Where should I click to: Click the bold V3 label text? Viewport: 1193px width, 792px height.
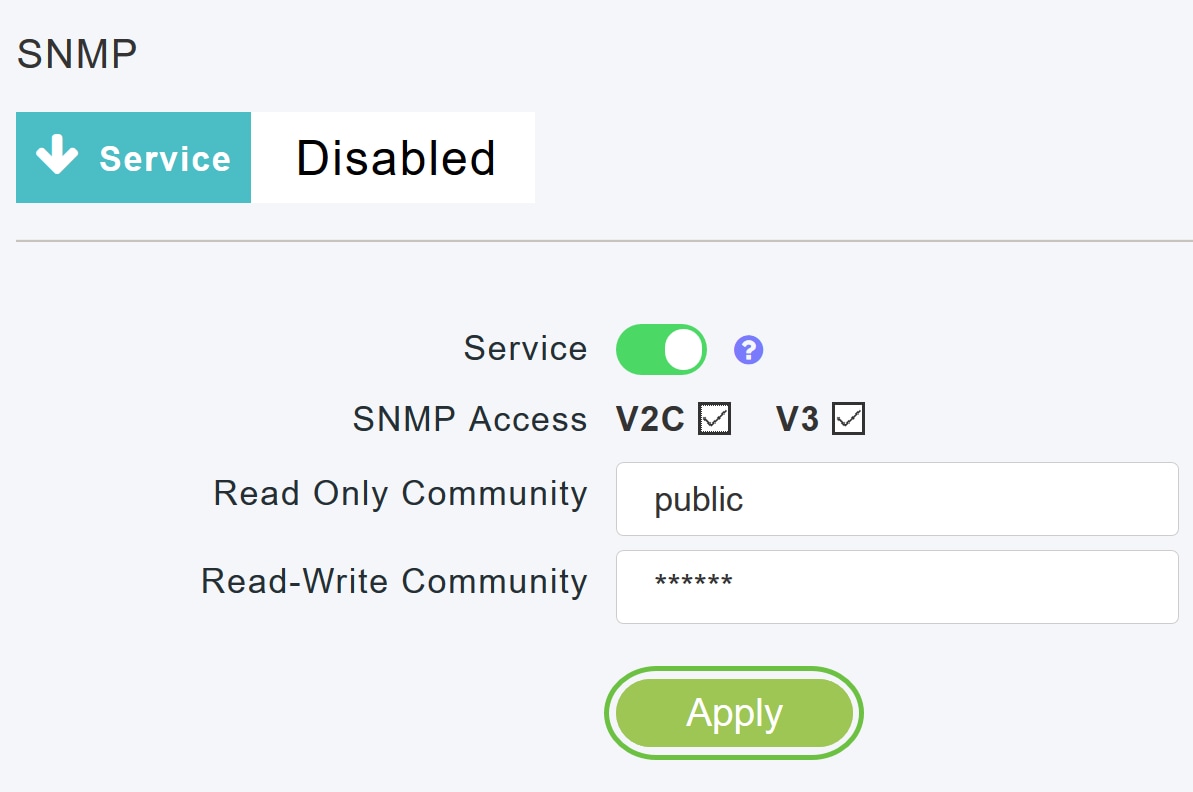coord(797,420)
